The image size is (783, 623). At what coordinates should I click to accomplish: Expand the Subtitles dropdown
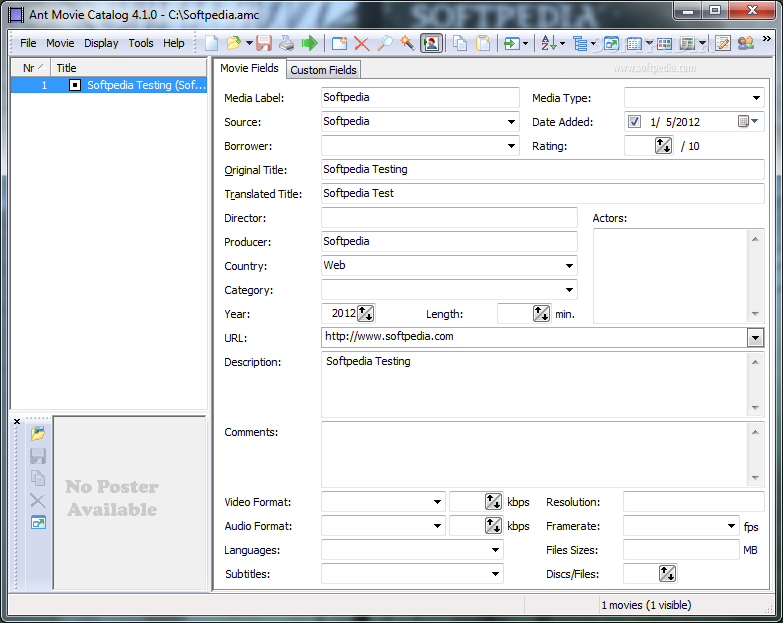coord(495,574)
